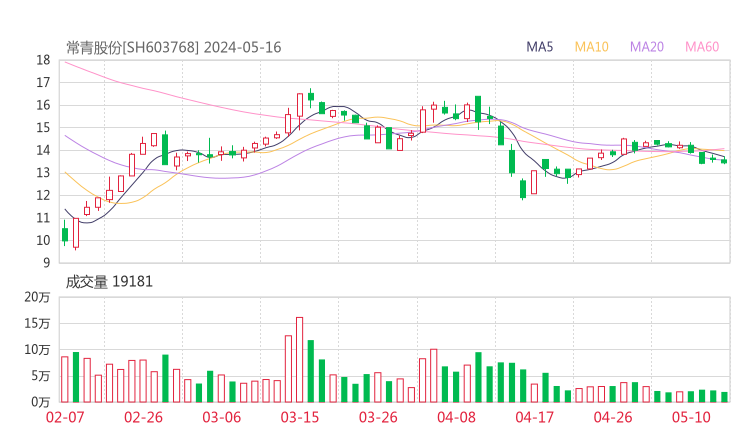Click the 03-26 date label
This screenshot has width=740, height=440.
[378, 417]
